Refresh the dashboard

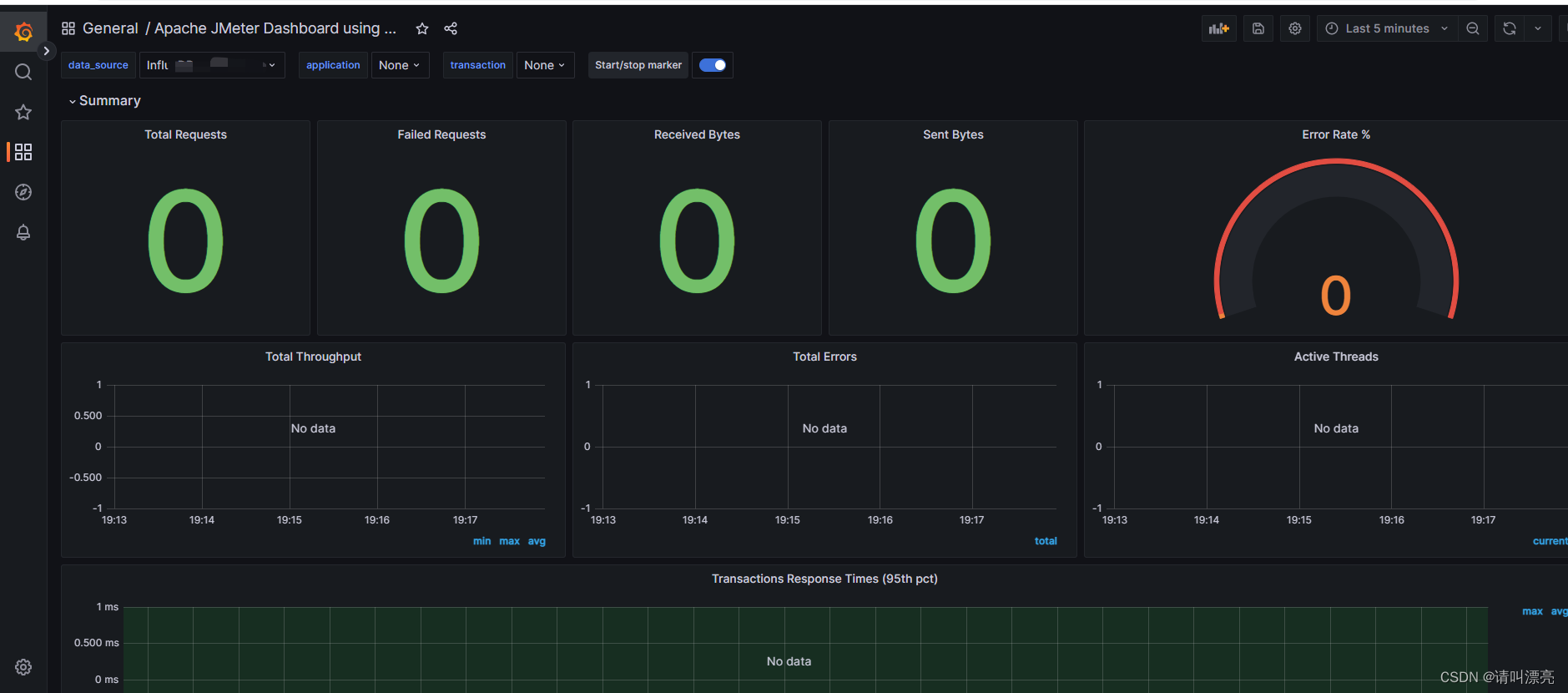pyautogui.click(x=1510, y=28)
